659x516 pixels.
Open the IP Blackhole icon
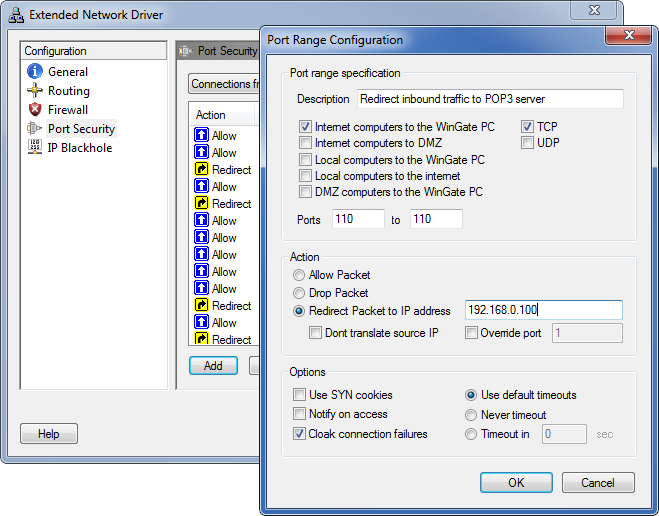34,147
